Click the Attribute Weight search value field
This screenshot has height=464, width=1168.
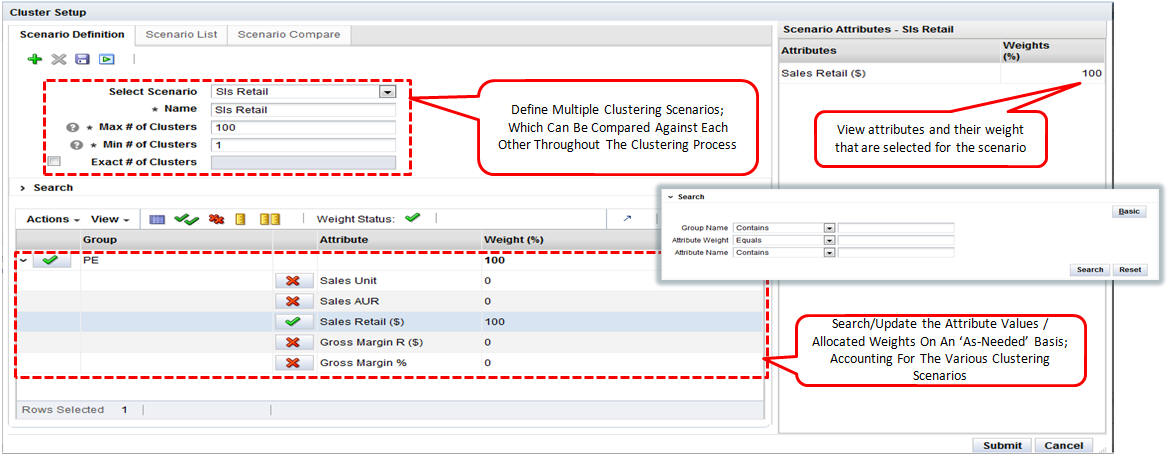(x=896, y=241)
